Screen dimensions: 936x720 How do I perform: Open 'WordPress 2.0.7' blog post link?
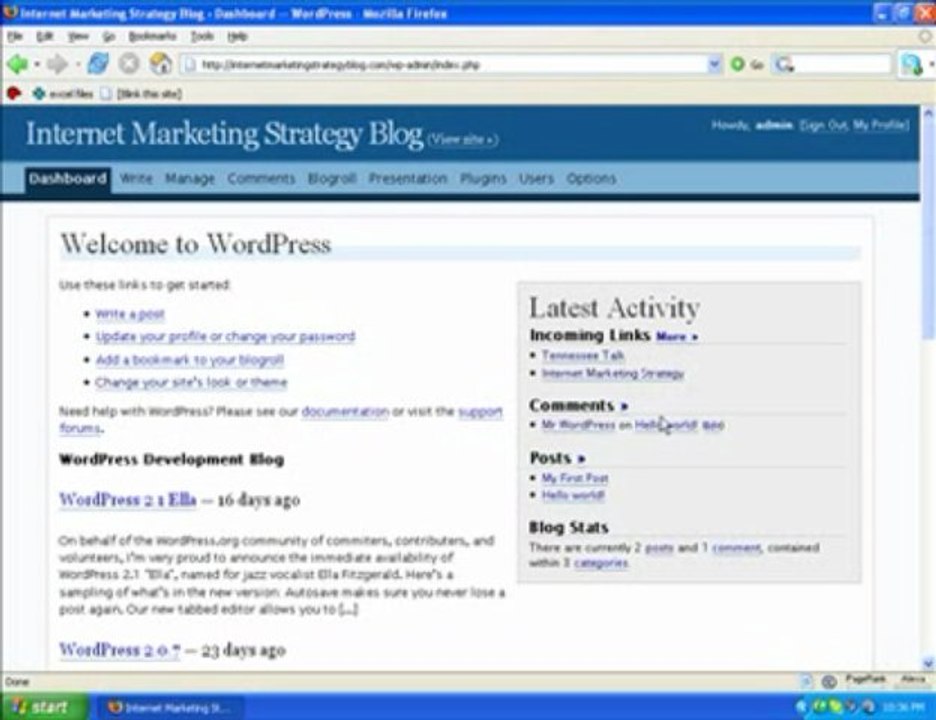click(x=119, y=650)
